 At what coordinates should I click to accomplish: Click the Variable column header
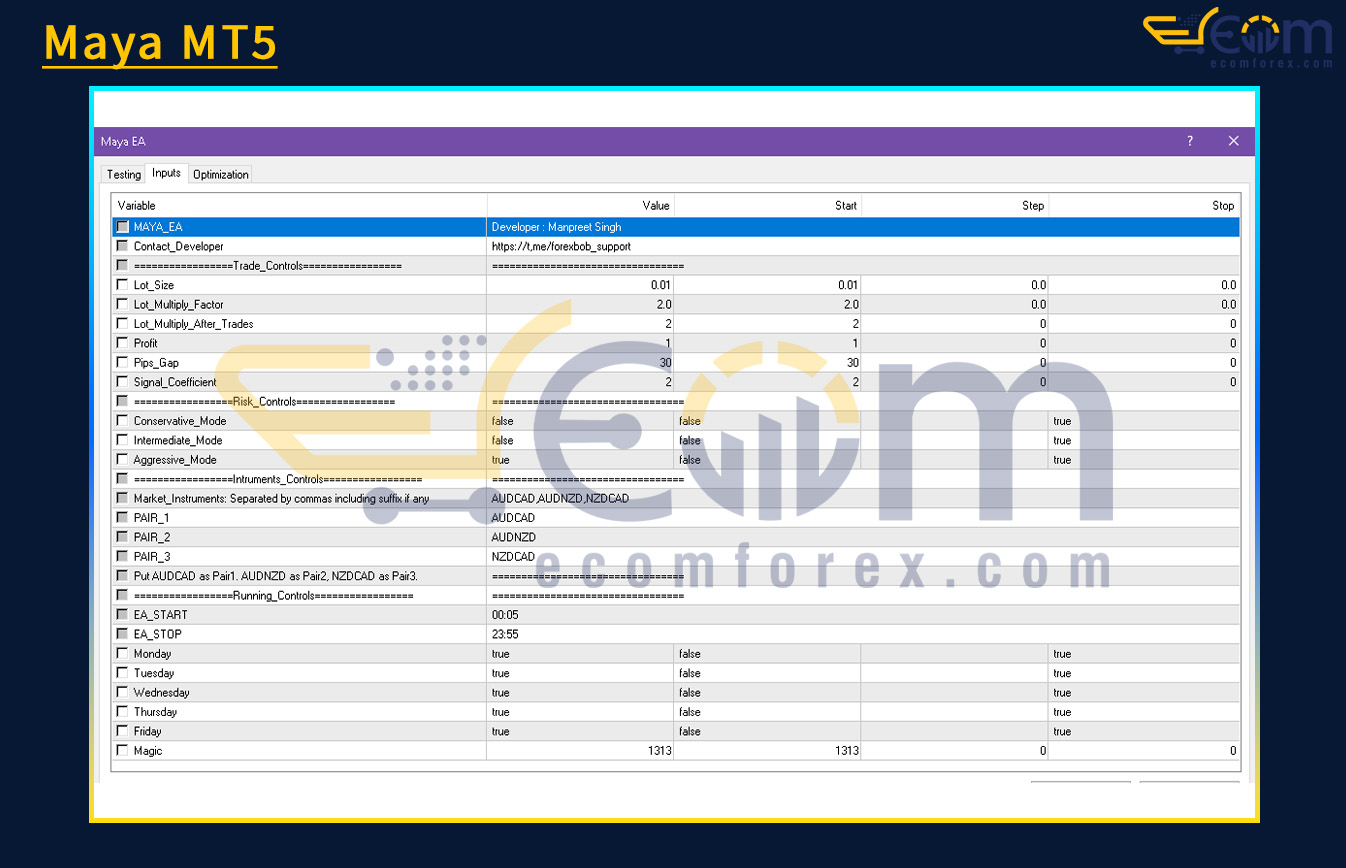point(299,206)
